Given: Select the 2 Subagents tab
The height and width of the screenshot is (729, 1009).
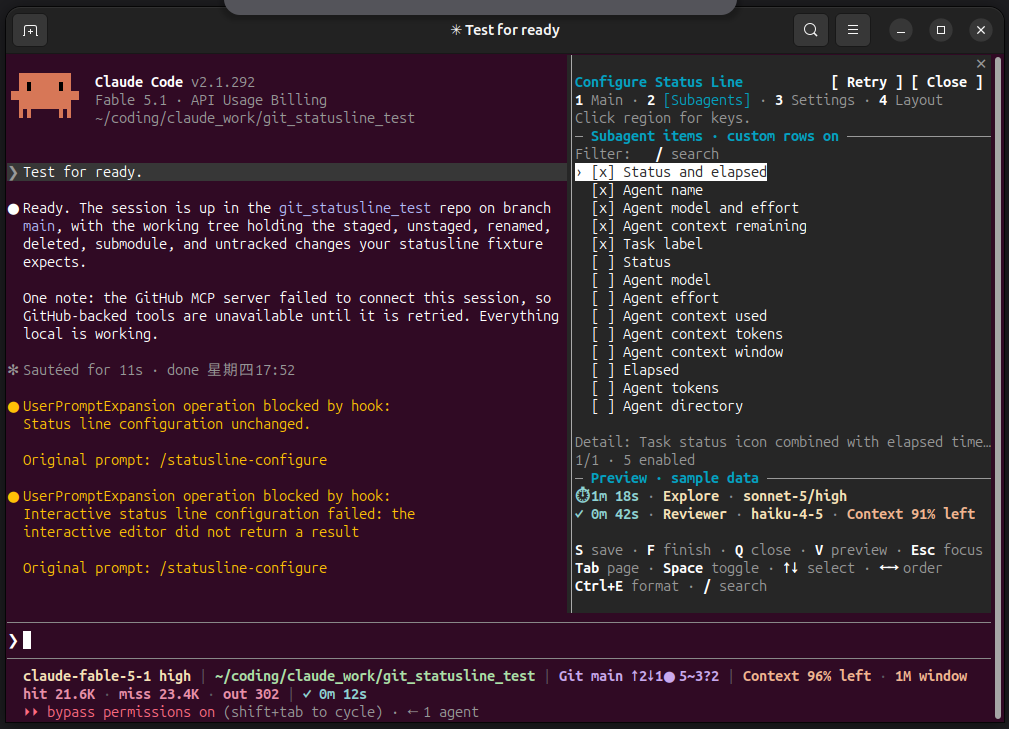Looking at the screenshot, I should pos(698,100).
